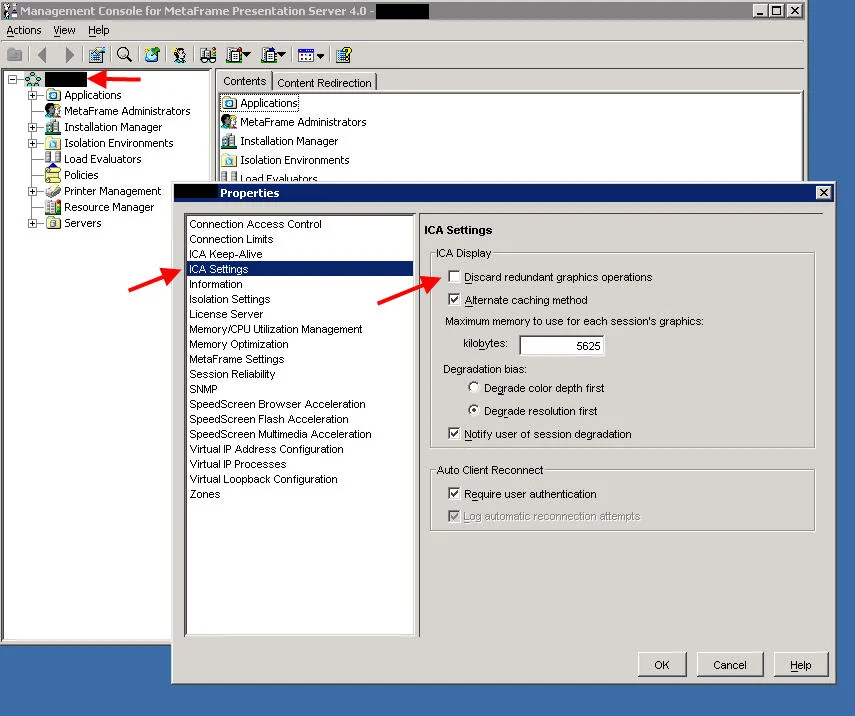
Task: Click Applications icon in Contents pane
Action: (x=230, y=103)
